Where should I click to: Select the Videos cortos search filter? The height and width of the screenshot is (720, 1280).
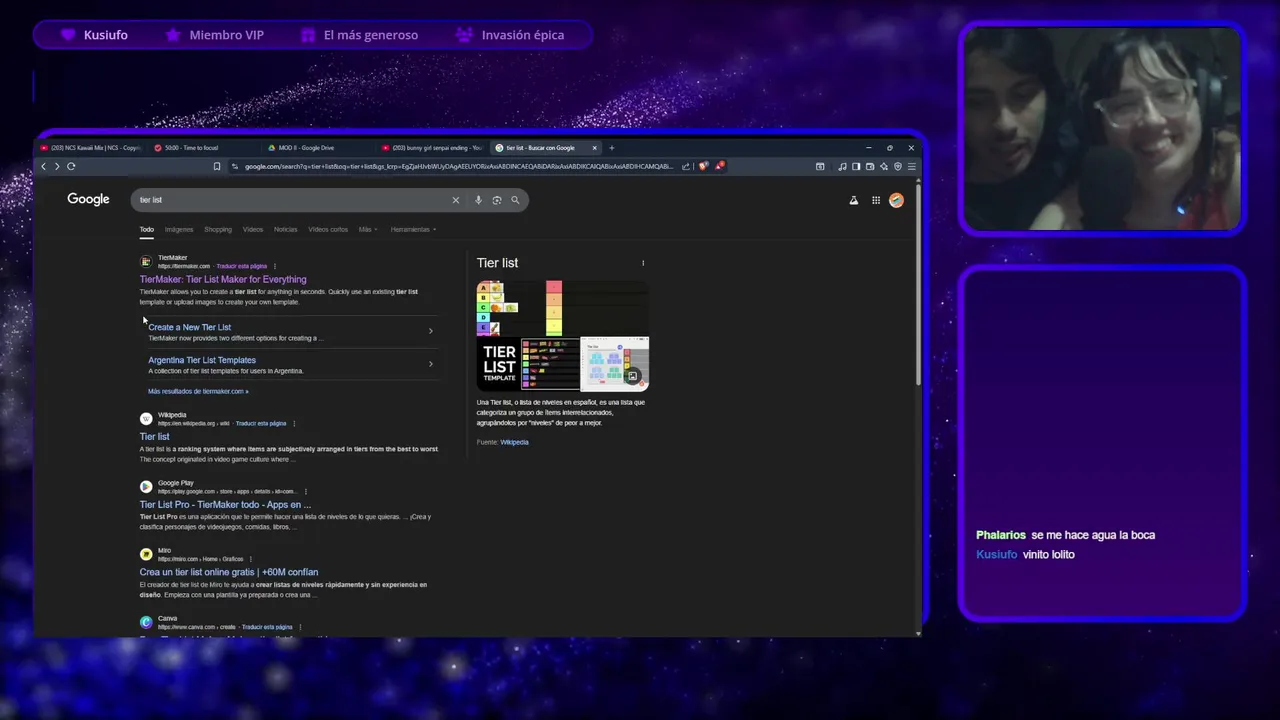(328, 229)
